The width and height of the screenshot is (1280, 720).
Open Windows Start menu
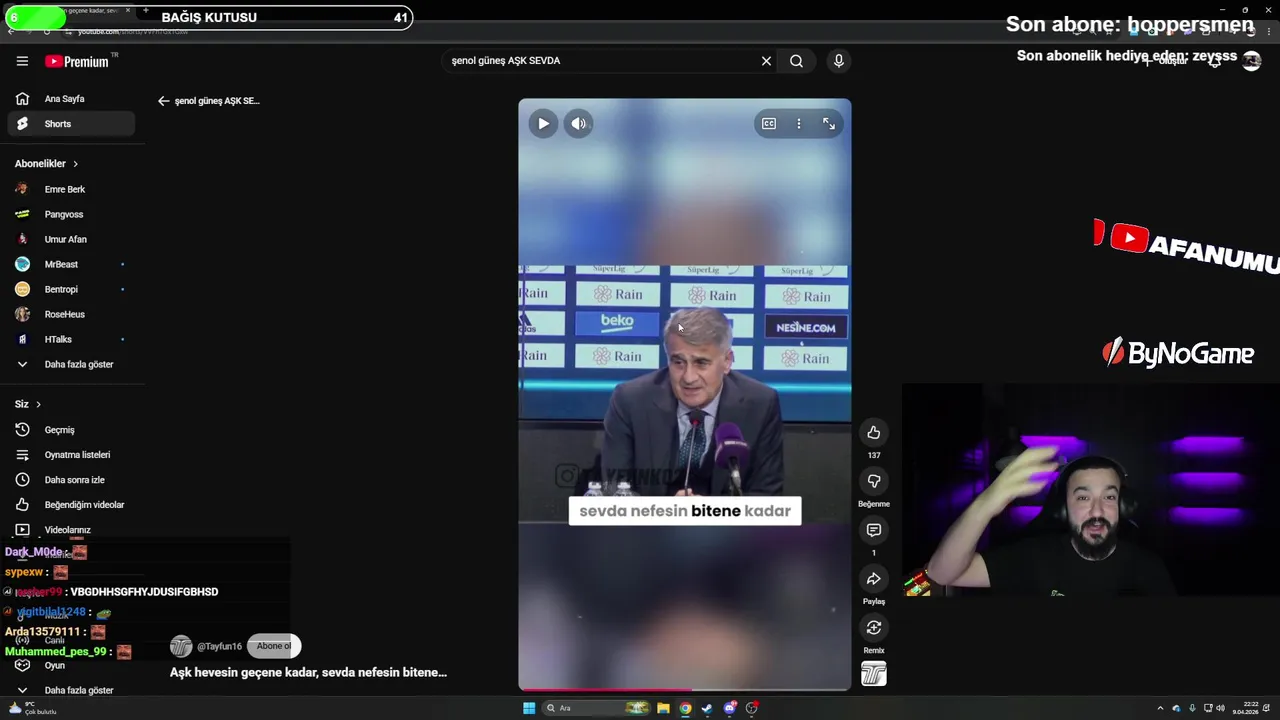pos(529,708)
